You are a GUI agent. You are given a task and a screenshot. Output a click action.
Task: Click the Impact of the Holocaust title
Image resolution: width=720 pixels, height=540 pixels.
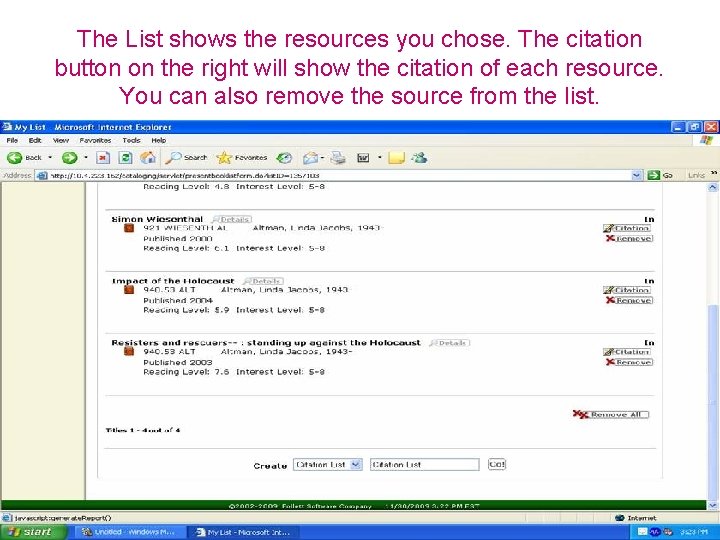click(x=173, y=281)
